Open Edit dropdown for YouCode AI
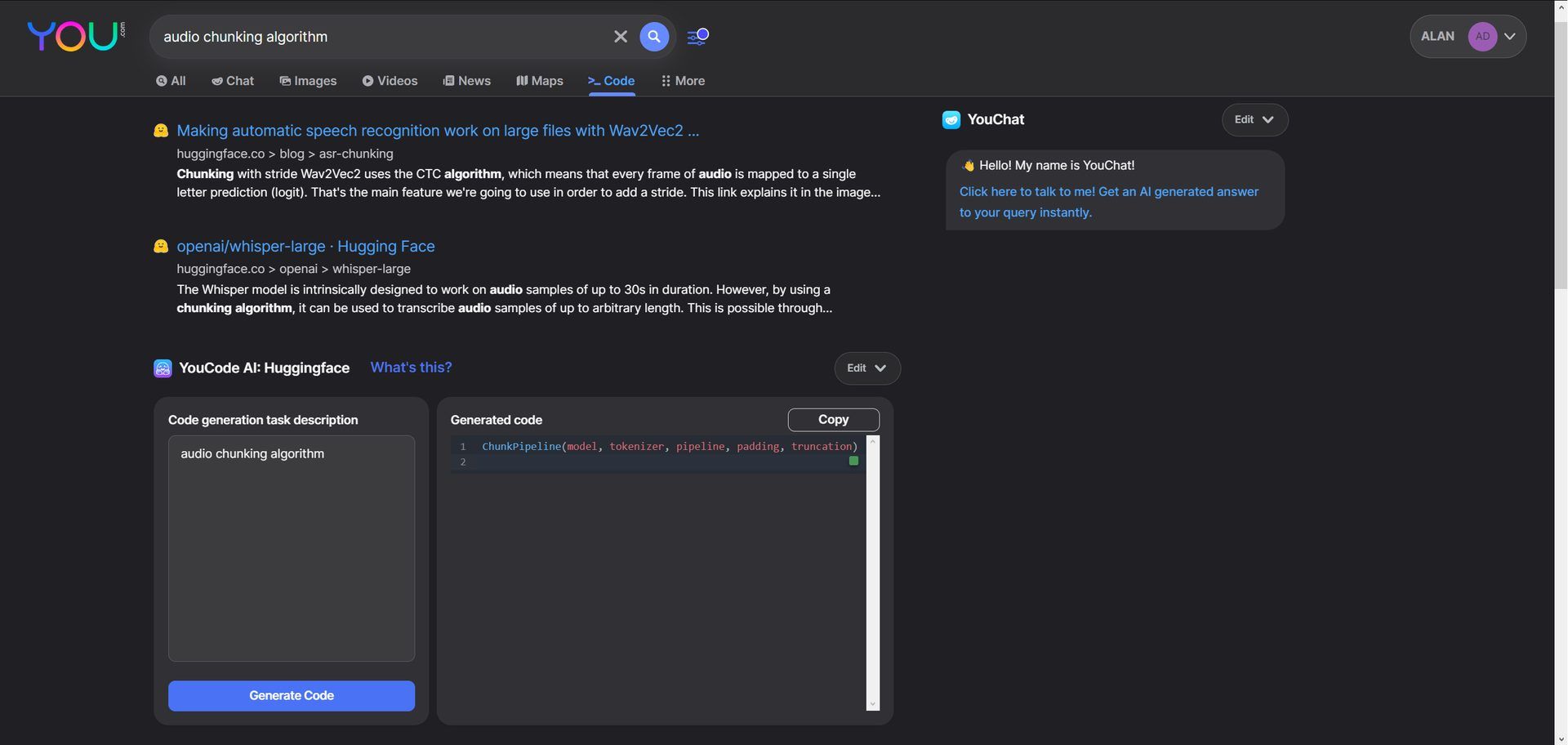This screenshot has width=1568, height=745. click(867, 368)
